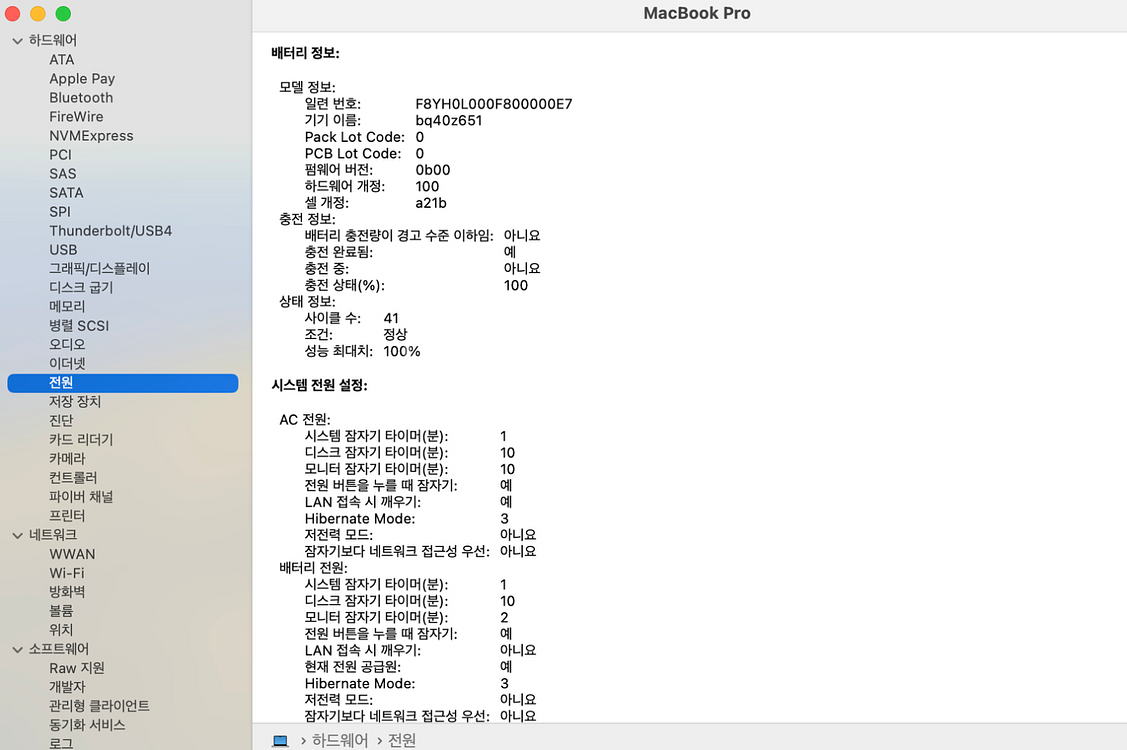Open 저장 장치 information
Image resolution: width=1127 pixels, height=750 pixels.
[x=75, y=401]
